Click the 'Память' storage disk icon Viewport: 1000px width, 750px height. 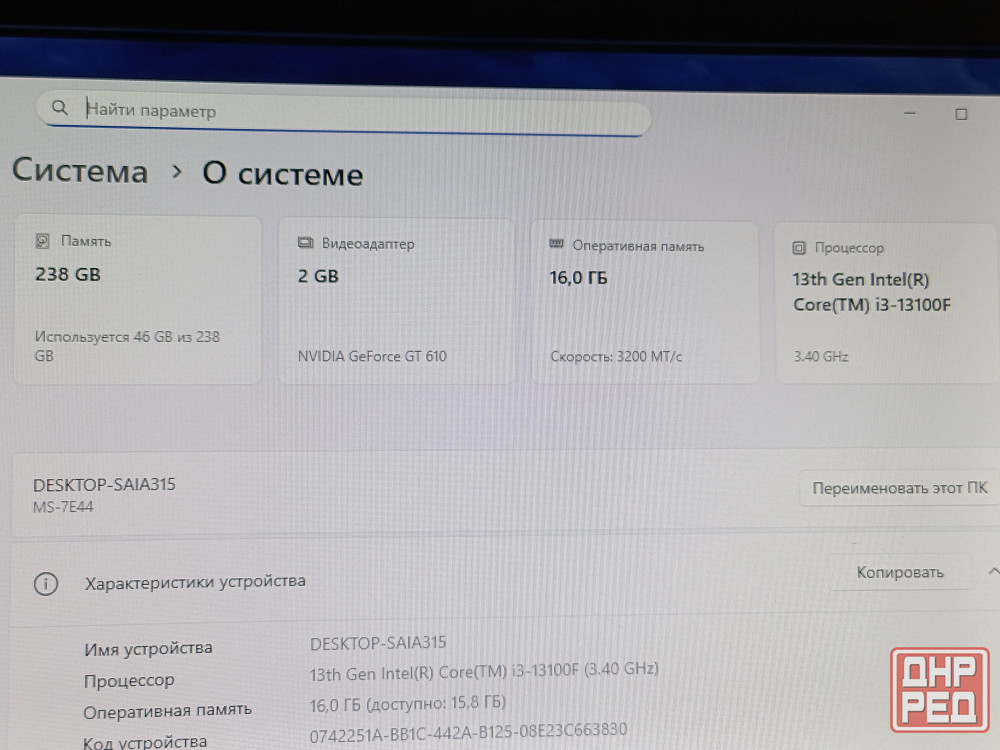tap(42, 241)
